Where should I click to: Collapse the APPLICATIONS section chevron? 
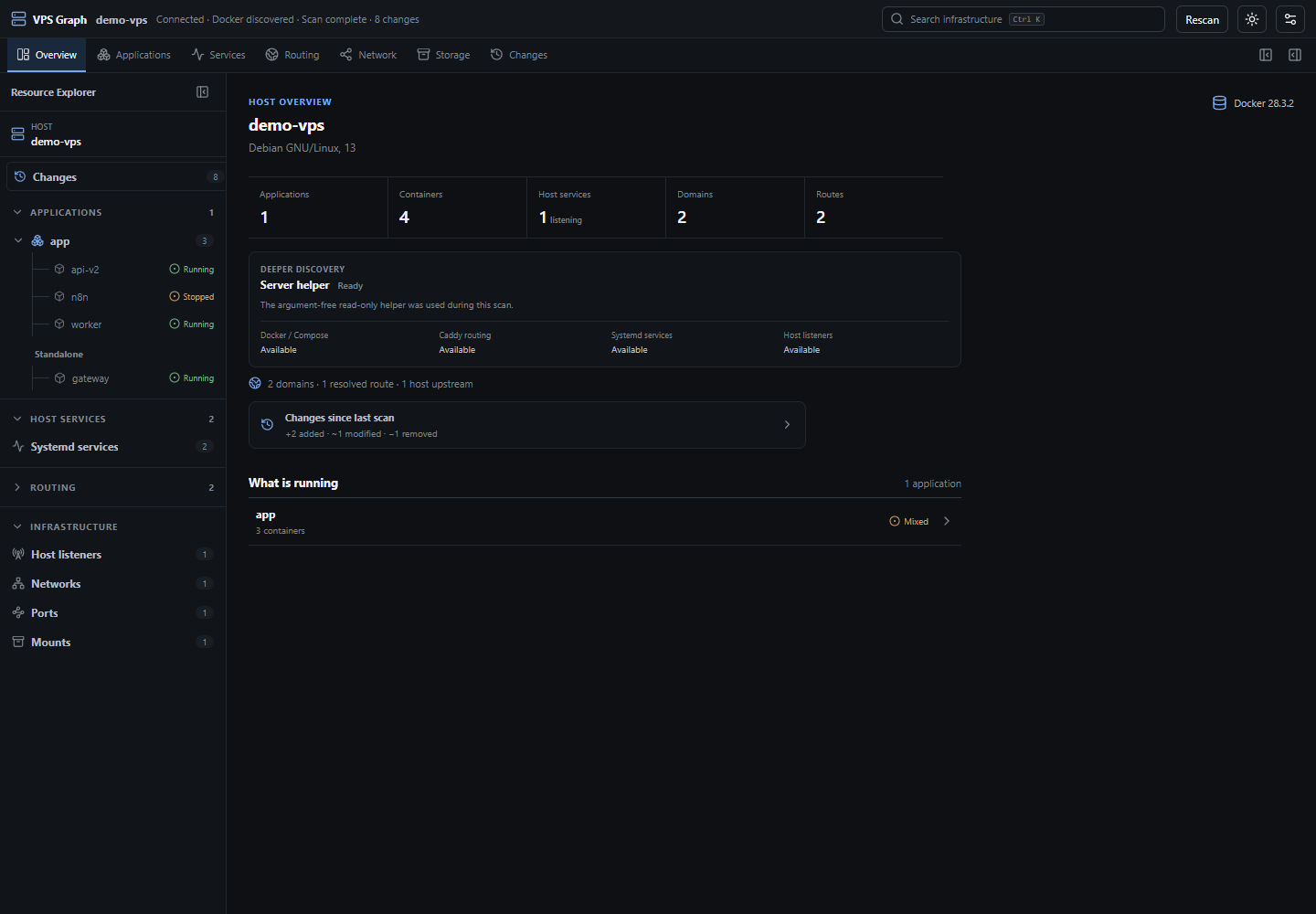pos(17,212)
